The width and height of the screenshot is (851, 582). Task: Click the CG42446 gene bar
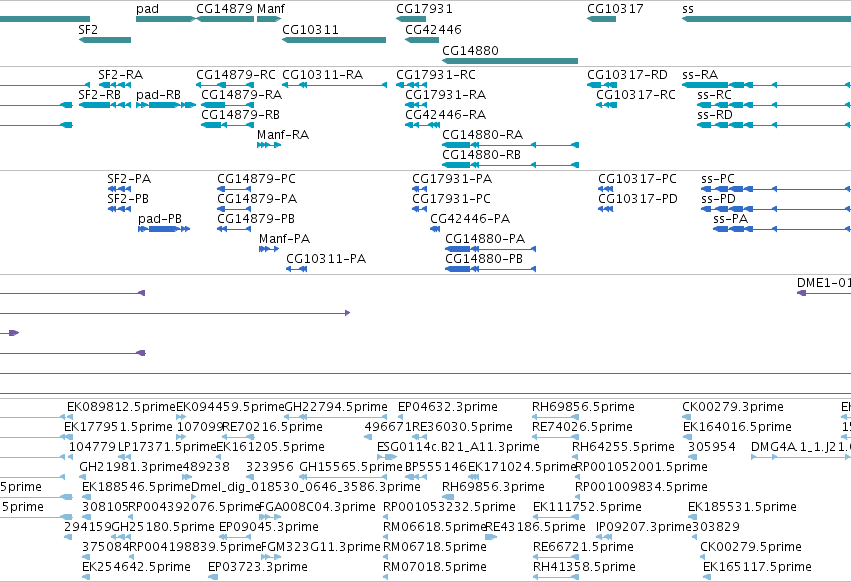coord(422,40)
